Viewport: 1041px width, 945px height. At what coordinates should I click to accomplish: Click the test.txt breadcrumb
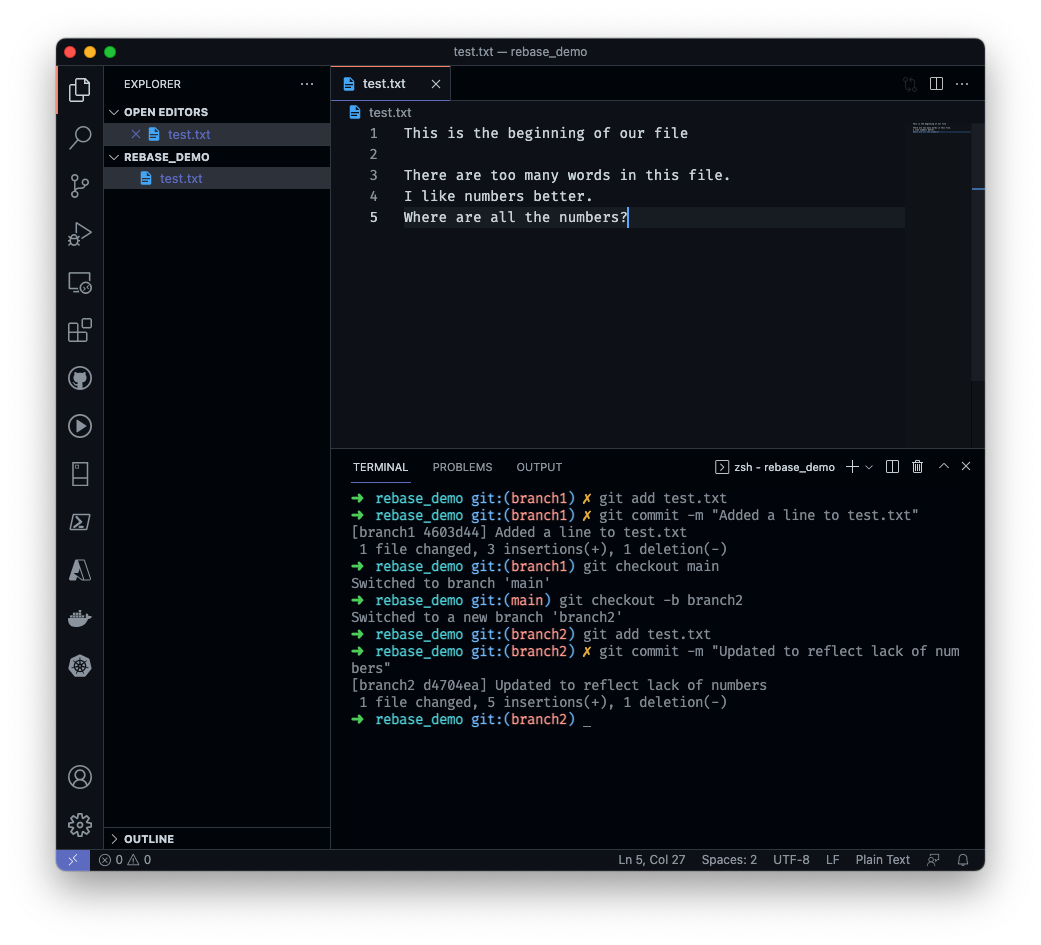tap(380, 113)
